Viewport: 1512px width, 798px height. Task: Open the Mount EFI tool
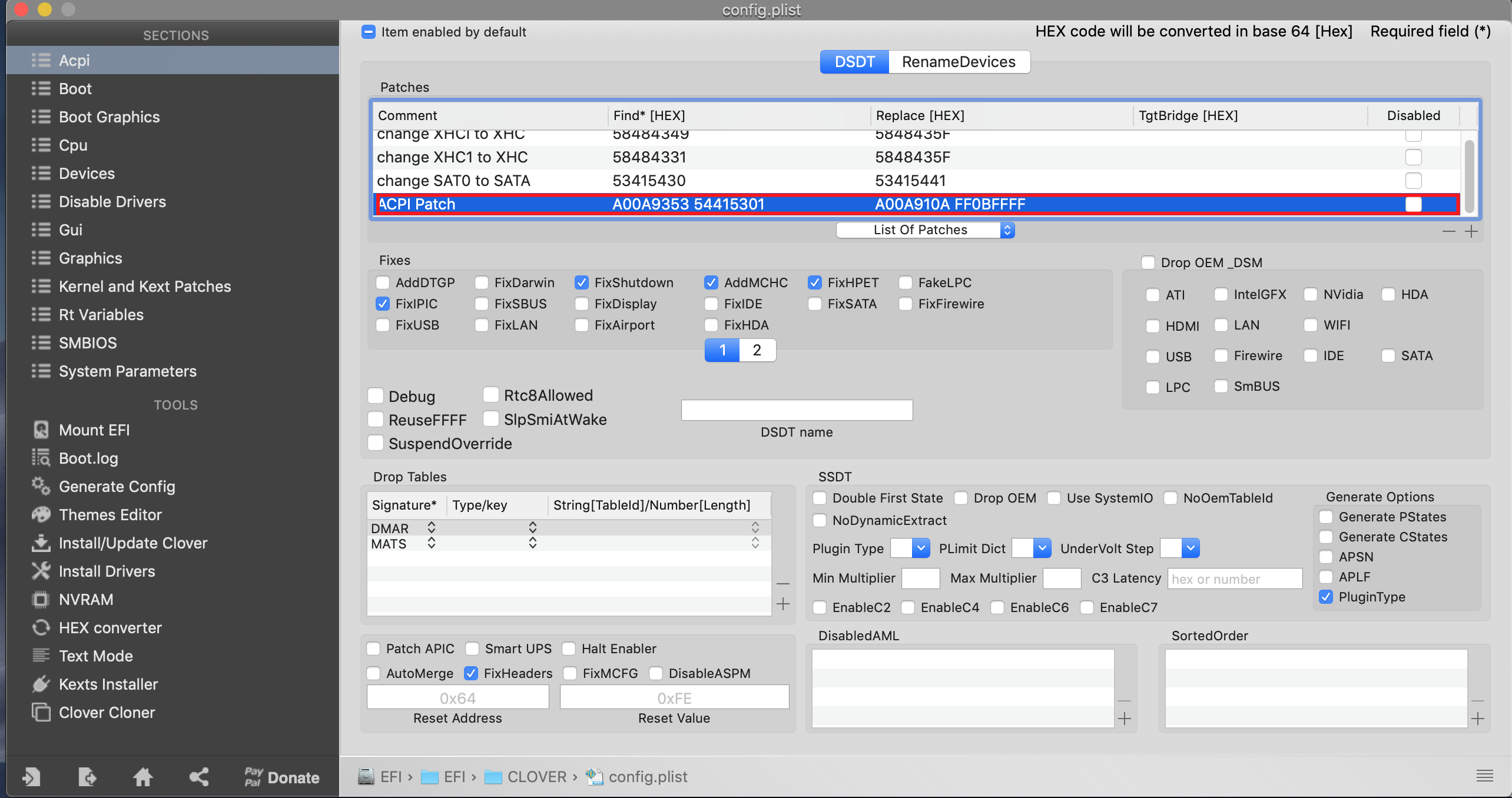click(x=94, y=430)
